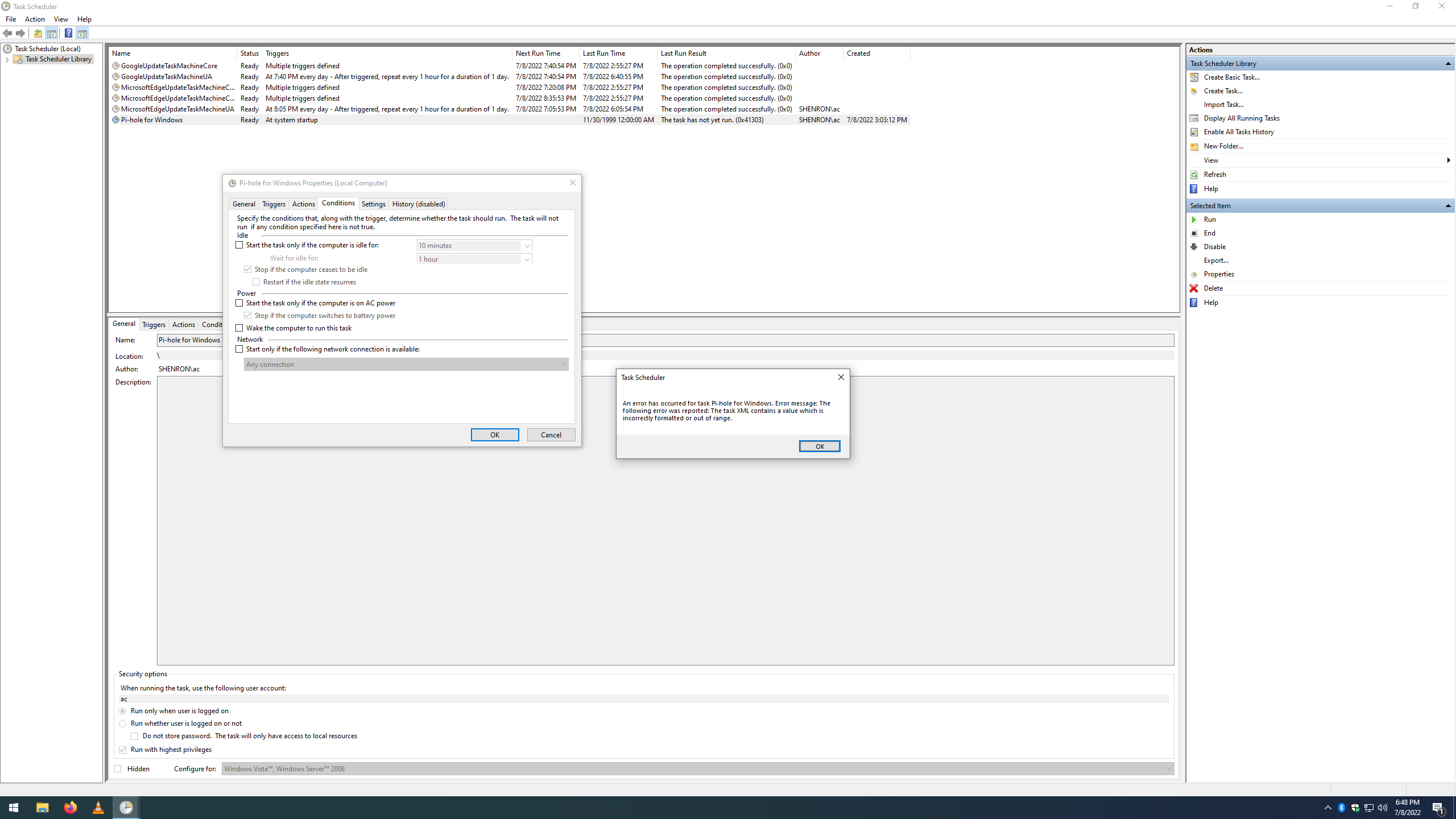
Task: Expand the Task Scheduler Library tree node
Action: pos(7,59)
